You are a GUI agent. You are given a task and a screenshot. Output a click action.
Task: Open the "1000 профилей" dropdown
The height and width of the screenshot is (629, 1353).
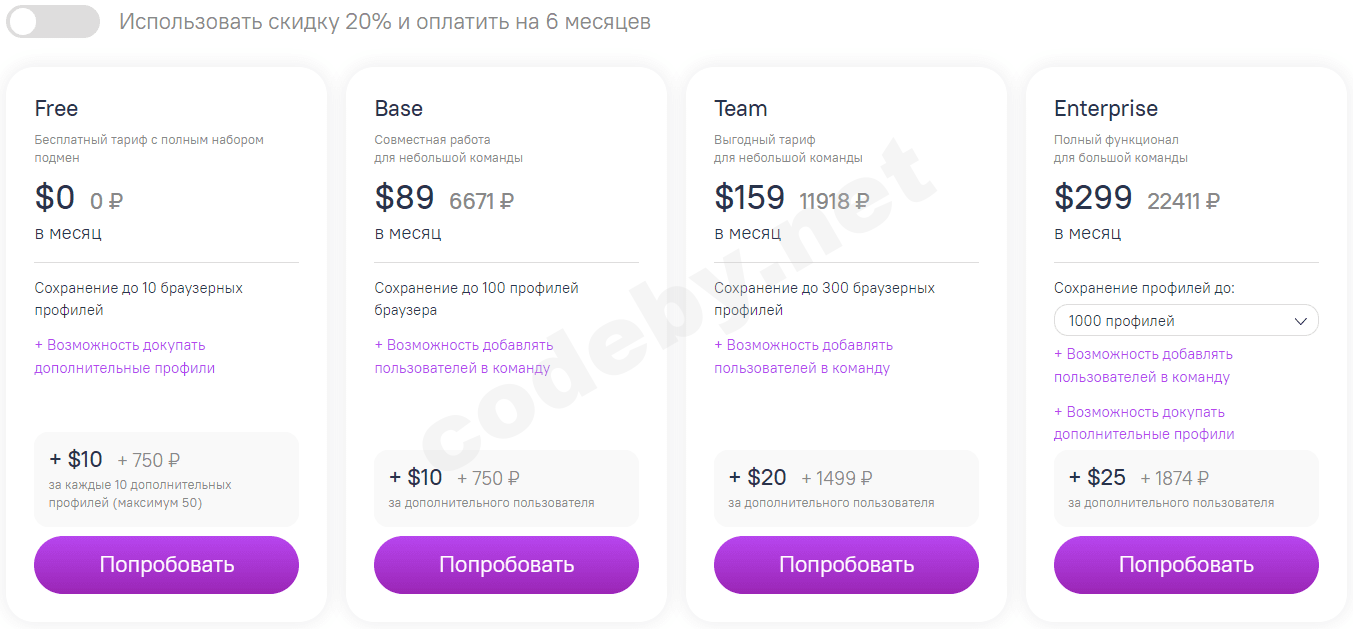pyautogui.click(x=1186, y=321)
